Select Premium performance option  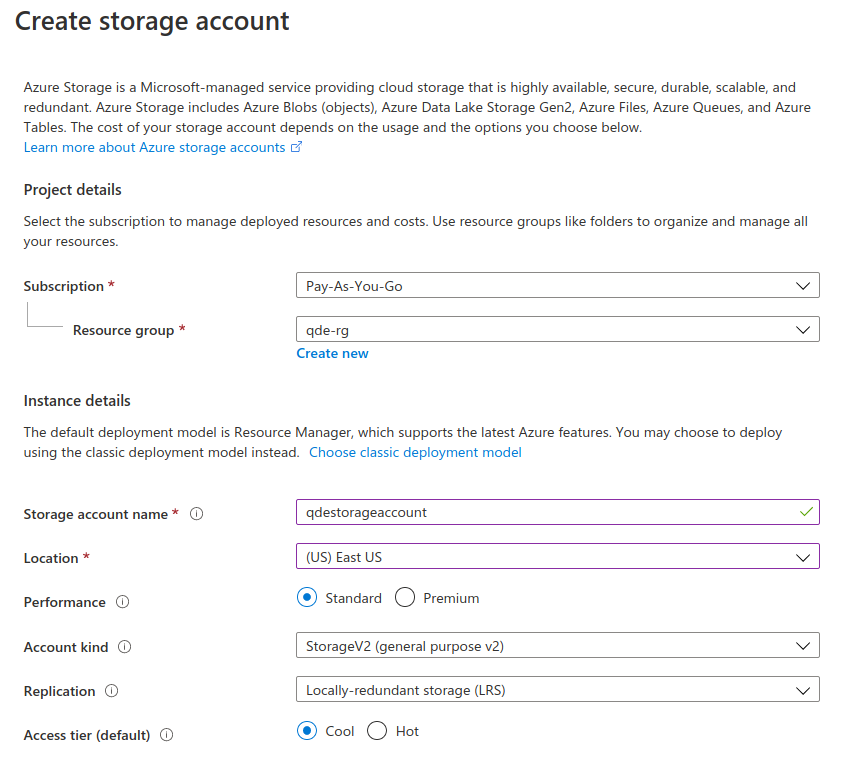405,598
